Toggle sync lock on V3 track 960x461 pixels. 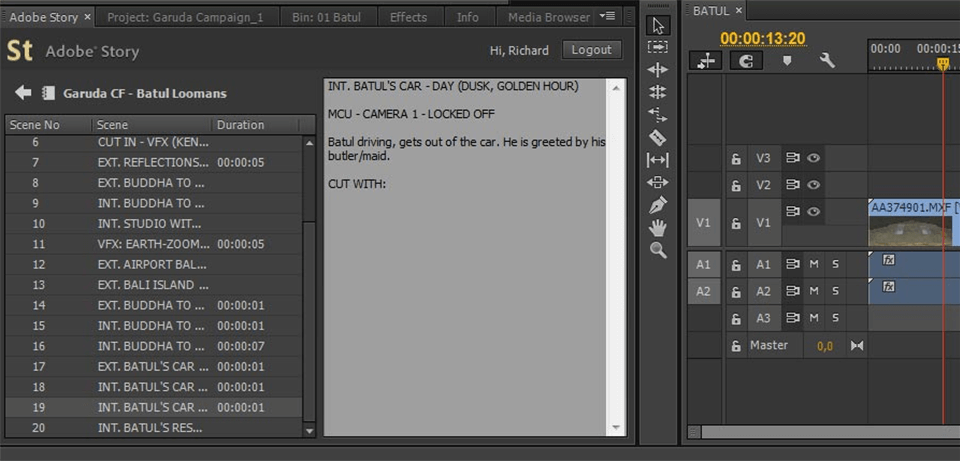tap(793, 158)
